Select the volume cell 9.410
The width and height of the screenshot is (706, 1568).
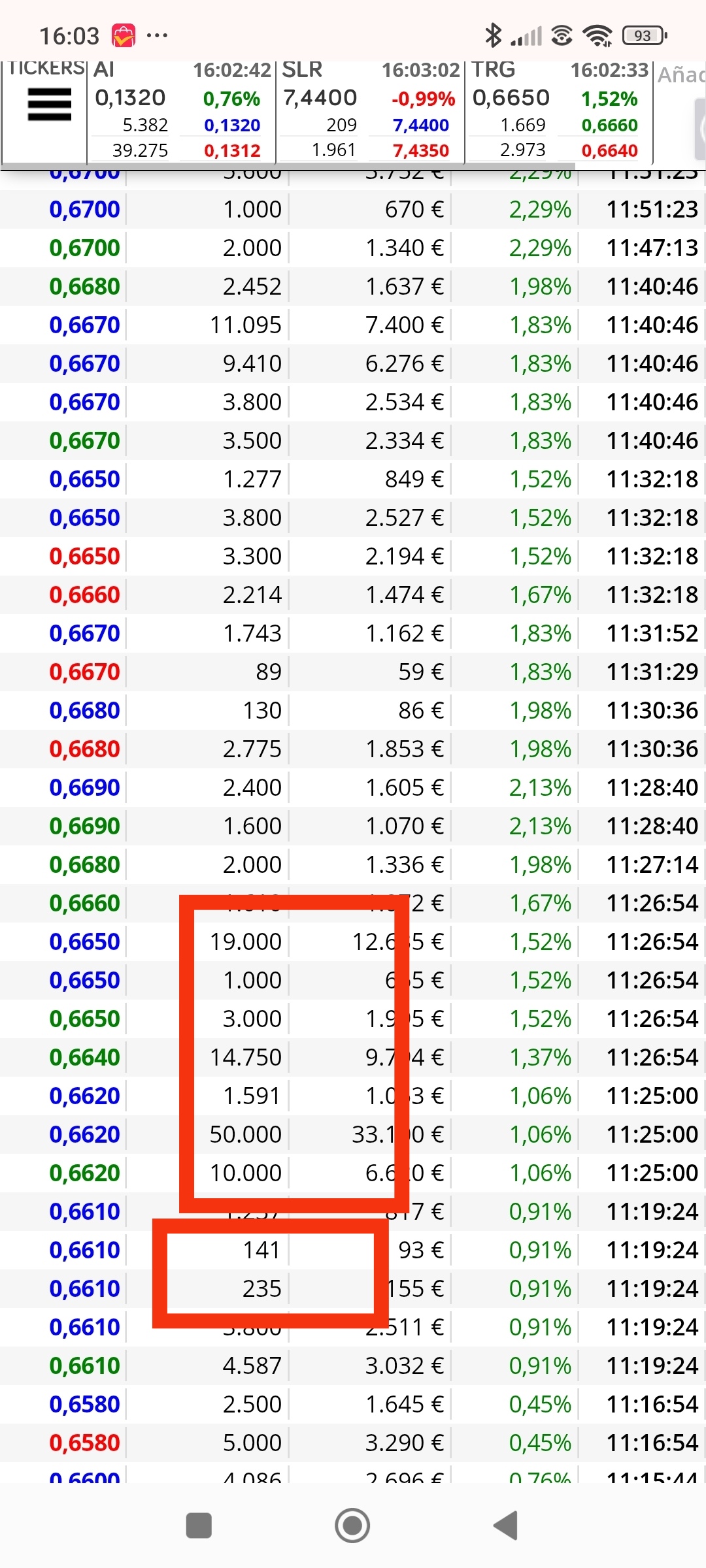pyautogui.click(x=252, y=364)
